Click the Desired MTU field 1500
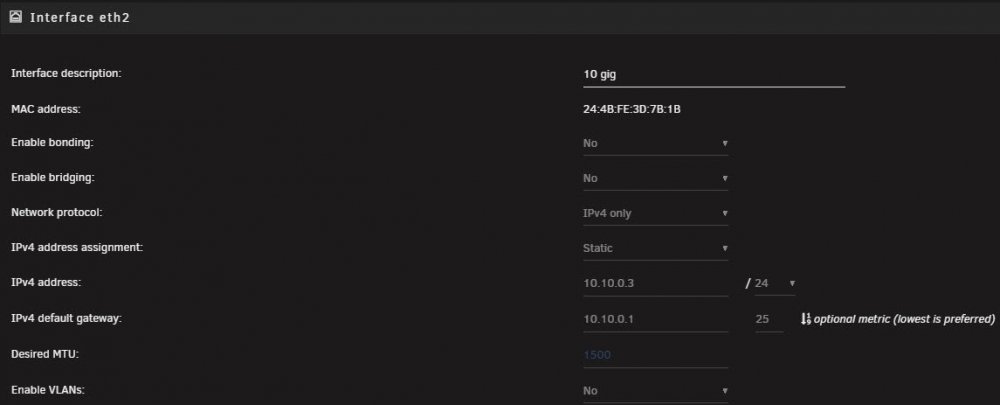Image resolution: width=1000 pixels, height=405 pixels. [x=655, y=355]
